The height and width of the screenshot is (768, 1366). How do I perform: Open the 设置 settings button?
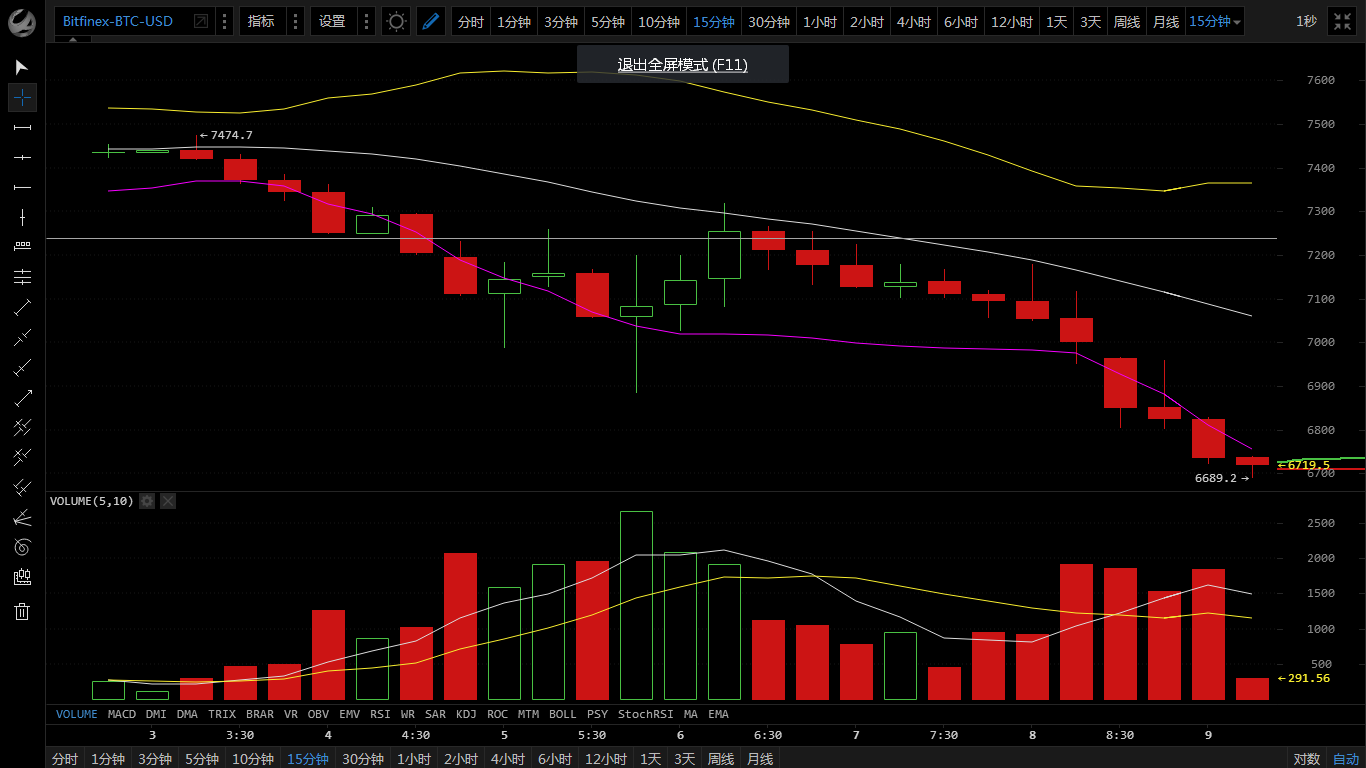333,21
